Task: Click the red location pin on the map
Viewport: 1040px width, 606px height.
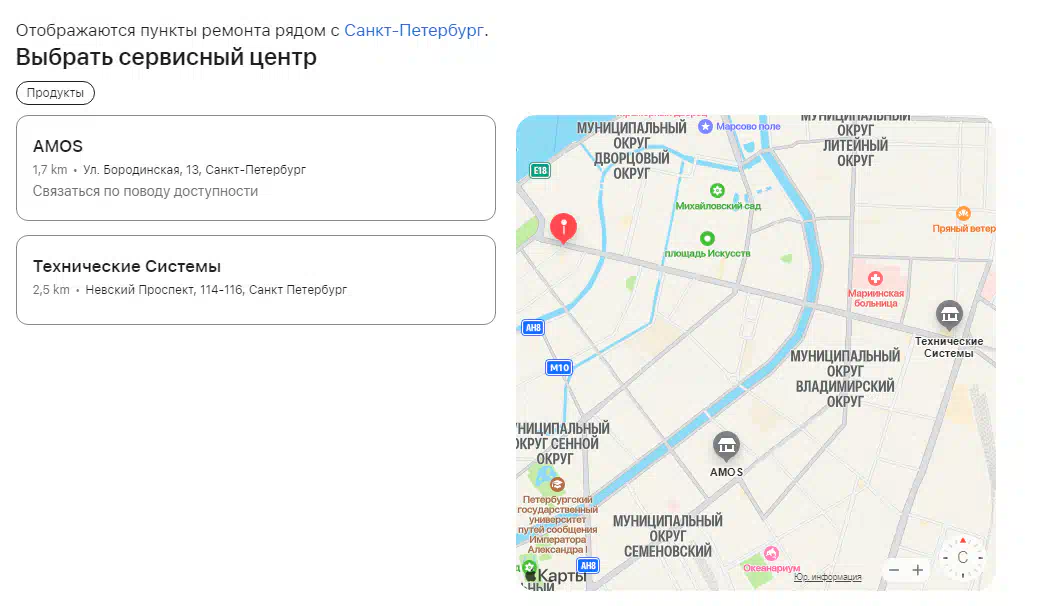Action: (x=563, y=228)
